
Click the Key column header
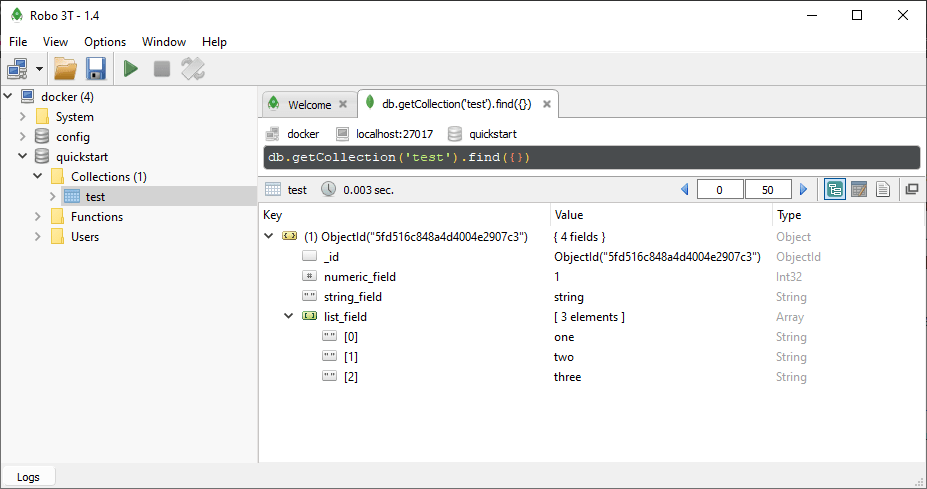click(405, 215)
